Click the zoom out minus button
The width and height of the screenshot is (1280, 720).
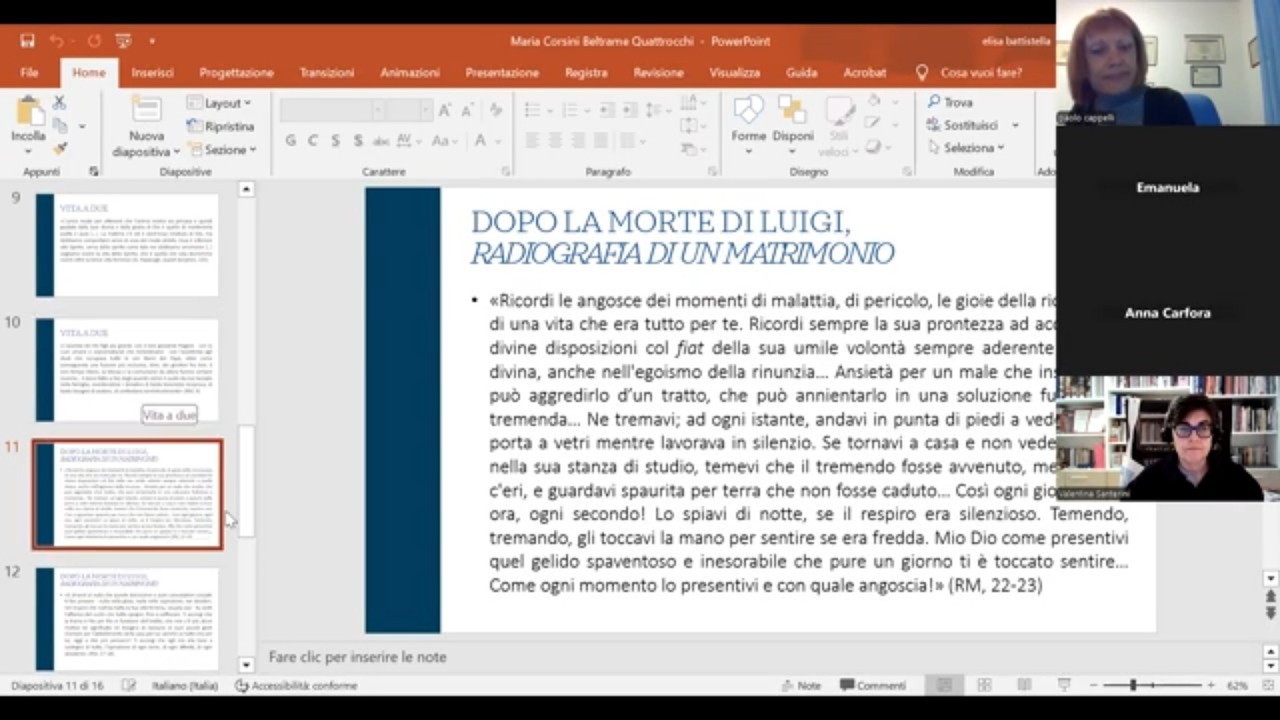pos(1093,686)
